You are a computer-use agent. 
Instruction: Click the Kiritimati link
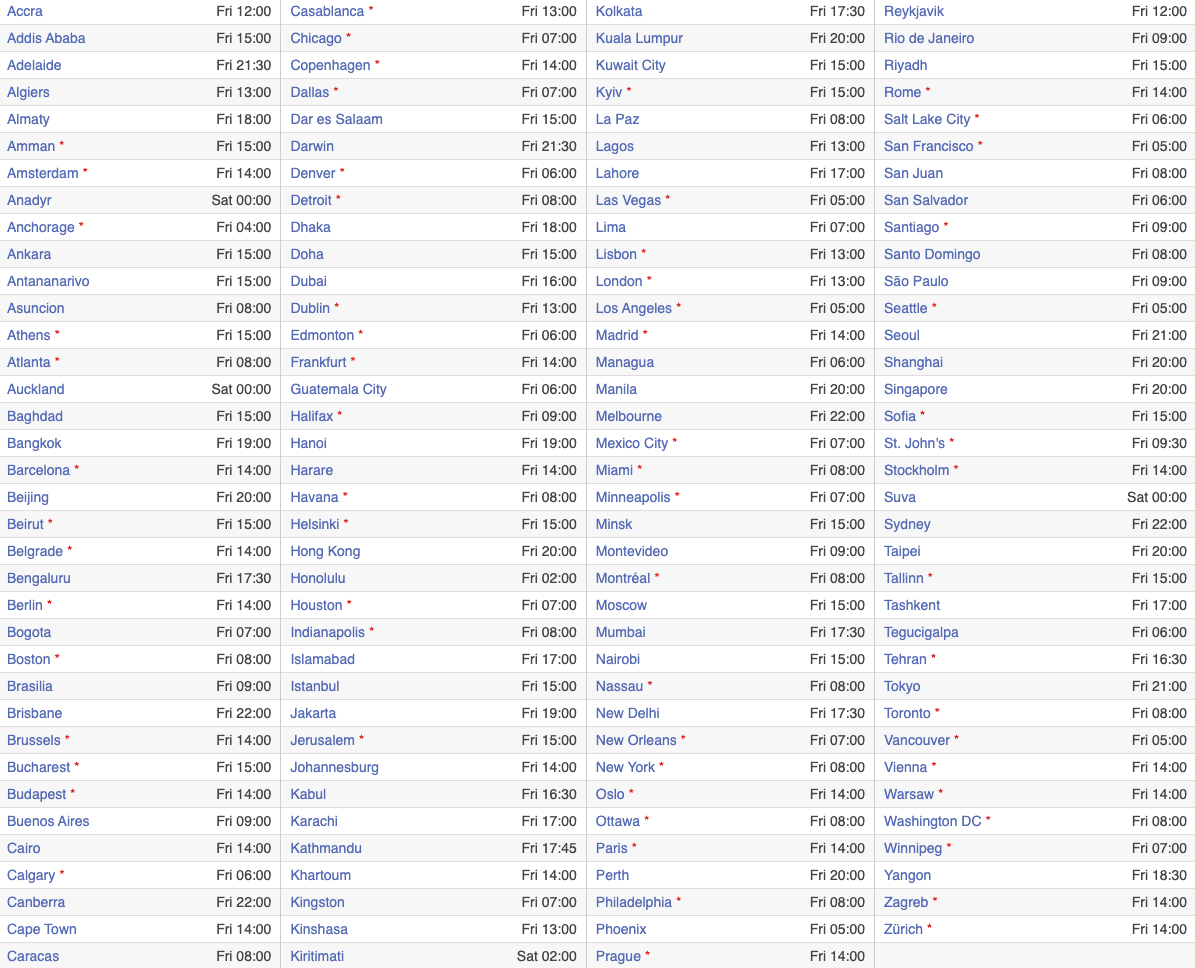pyautogui.click(x=317, y=956)
